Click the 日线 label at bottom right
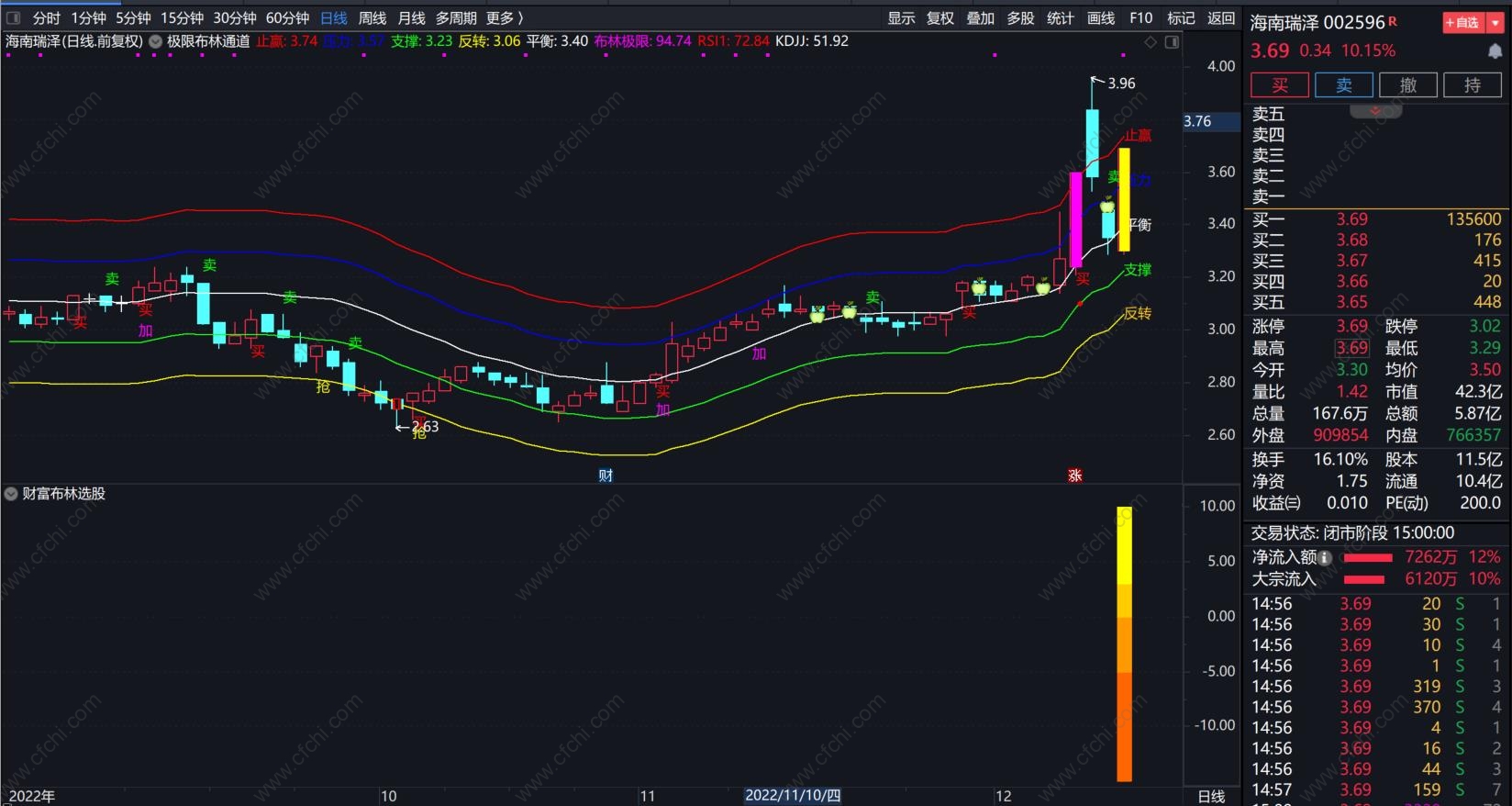This screenshot has height=806, width=1512. [x=1212, y=796]
